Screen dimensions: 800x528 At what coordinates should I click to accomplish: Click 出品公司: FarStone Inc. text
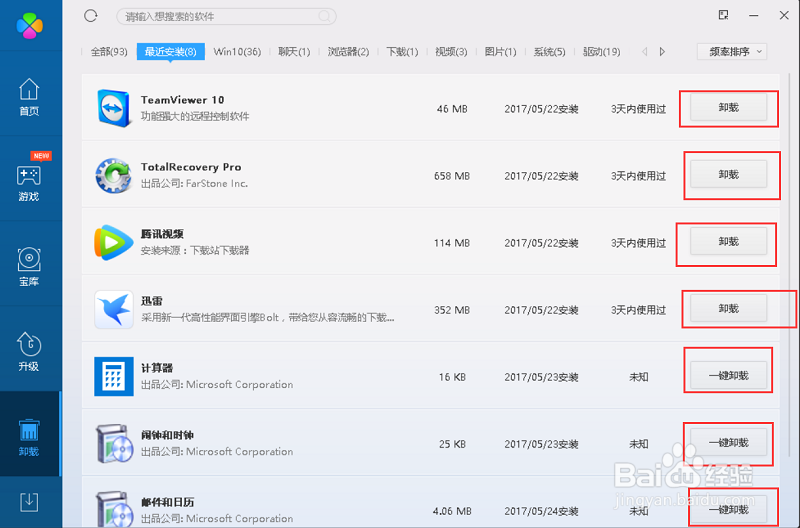coord(194,184)
